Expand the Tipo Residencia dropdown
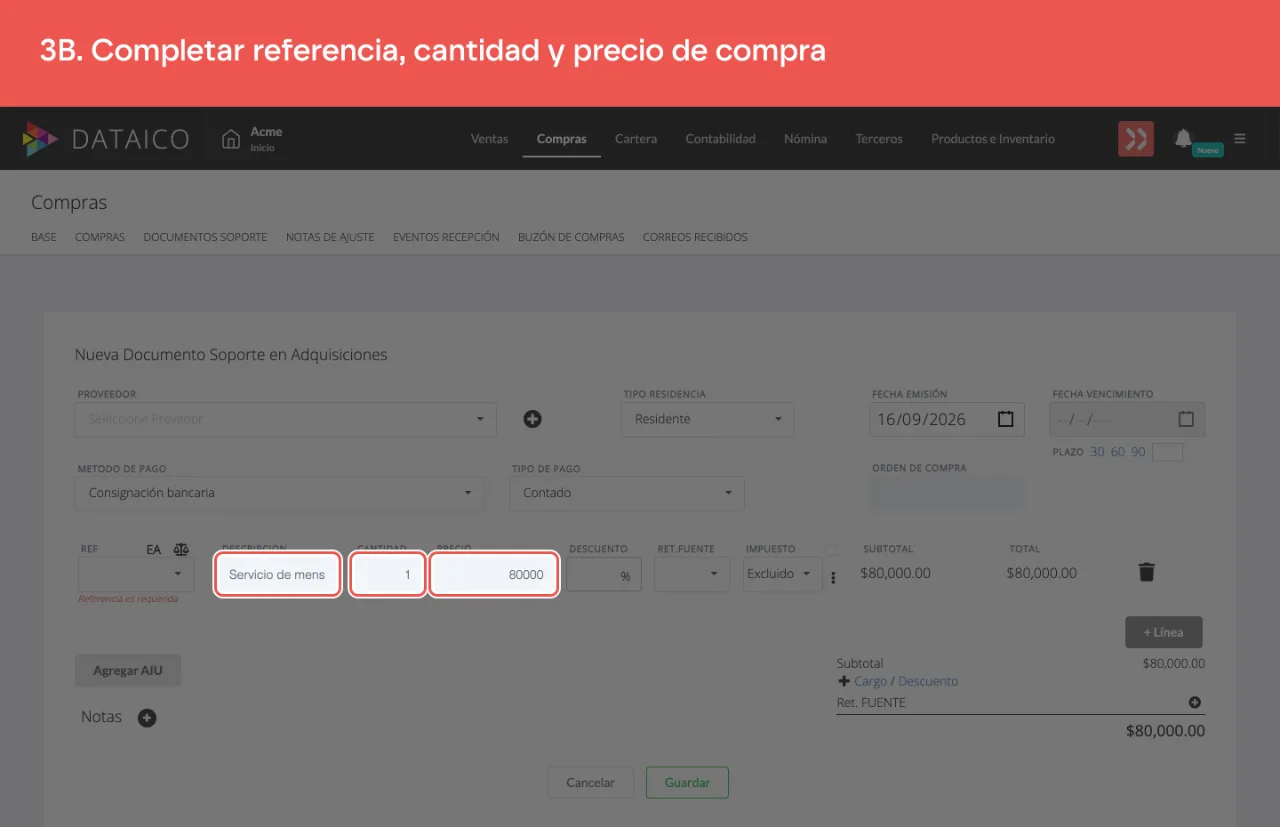This screenshot has height=827, width=1280. click(708, 419)
